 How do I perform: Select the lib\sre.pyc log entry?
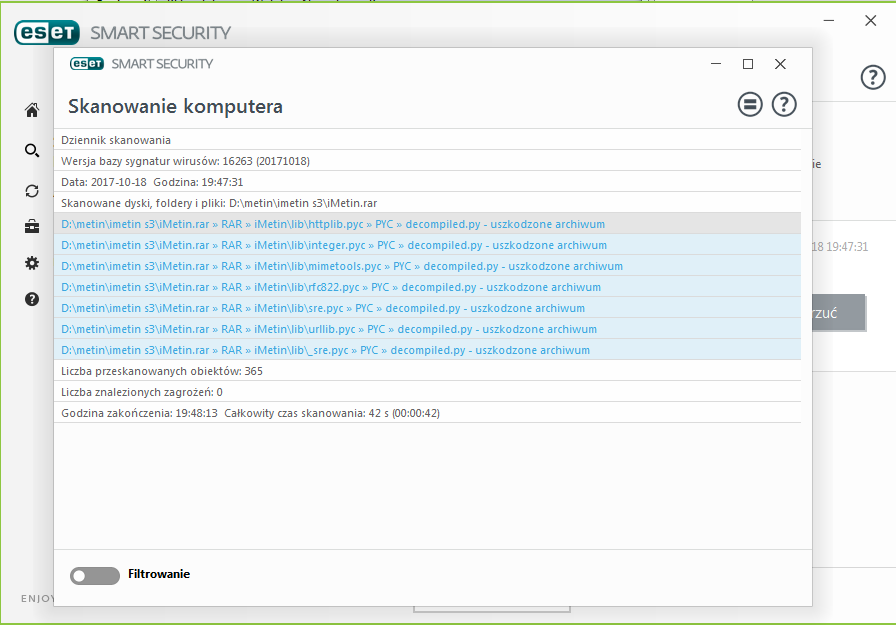pos(427,308)
